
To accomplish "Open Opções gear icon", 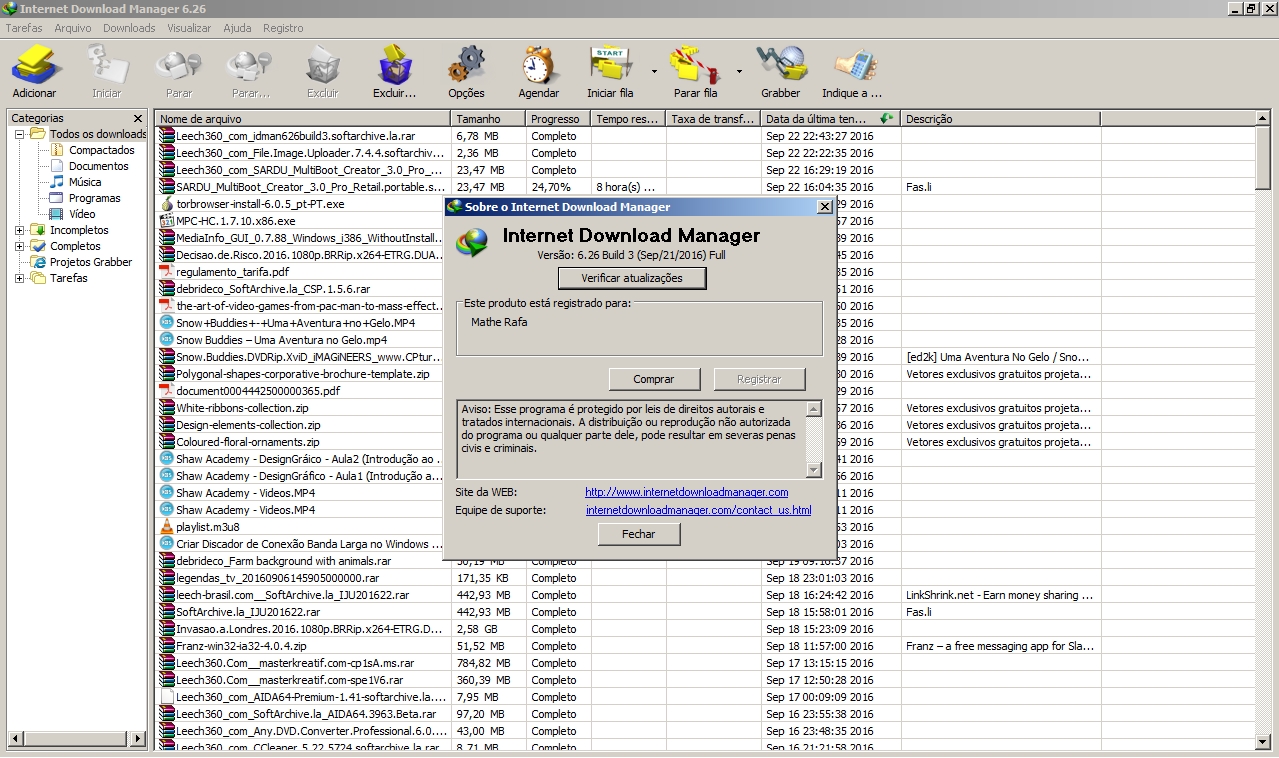I will pyautogui.click(x=466, y=66).
